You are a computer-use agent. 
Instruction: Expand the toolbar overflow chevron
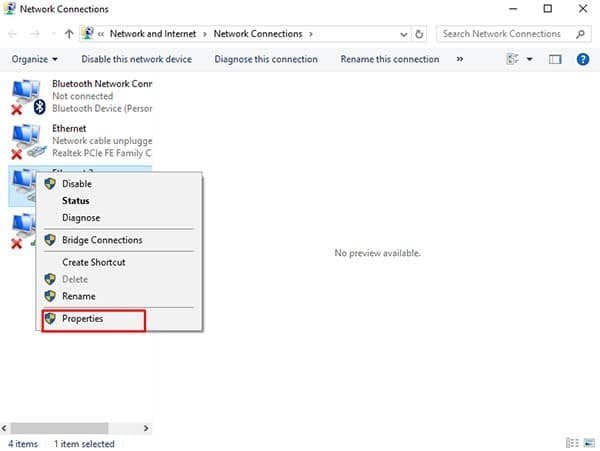click(x=460, y=59)
